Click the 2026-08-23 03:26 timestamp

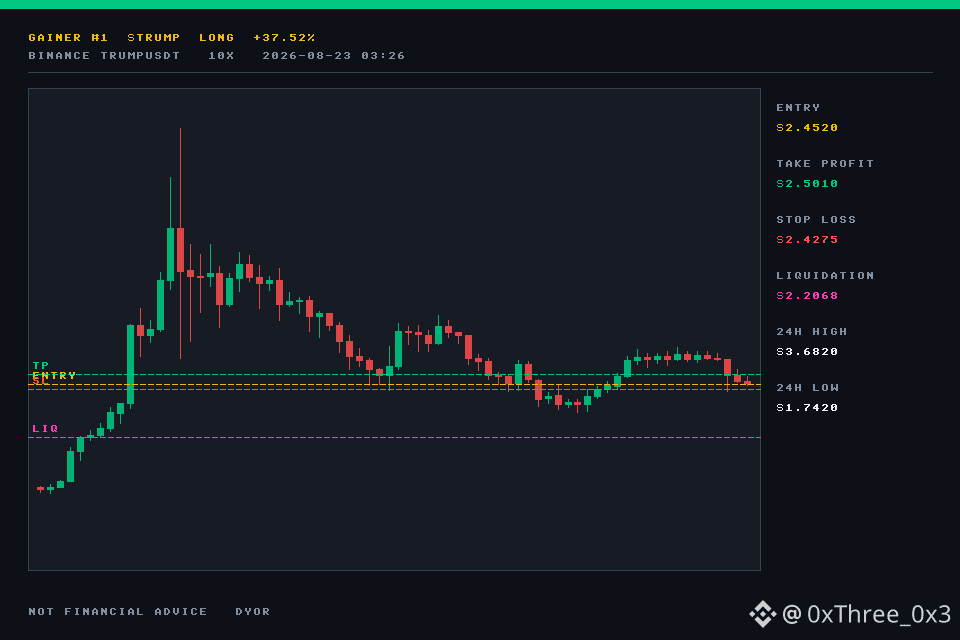pyautogui.click(x=334, y=56)
